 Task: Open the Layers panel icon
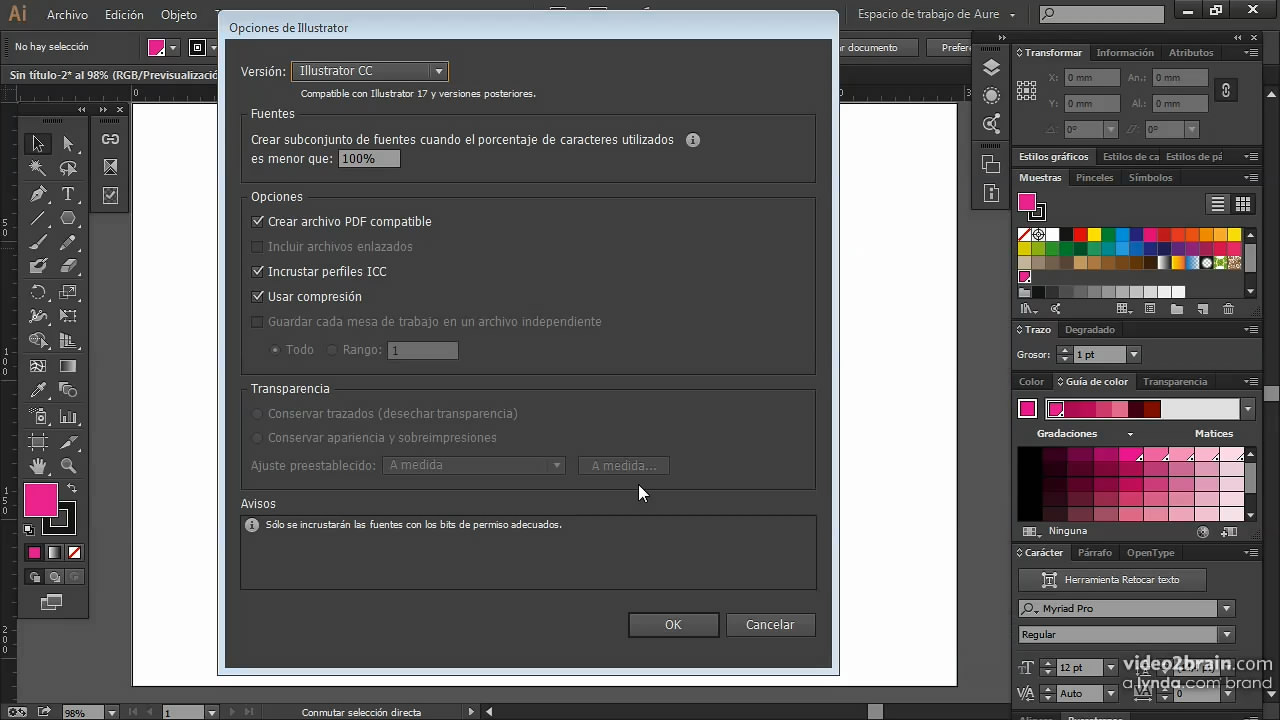pos(991,68)
